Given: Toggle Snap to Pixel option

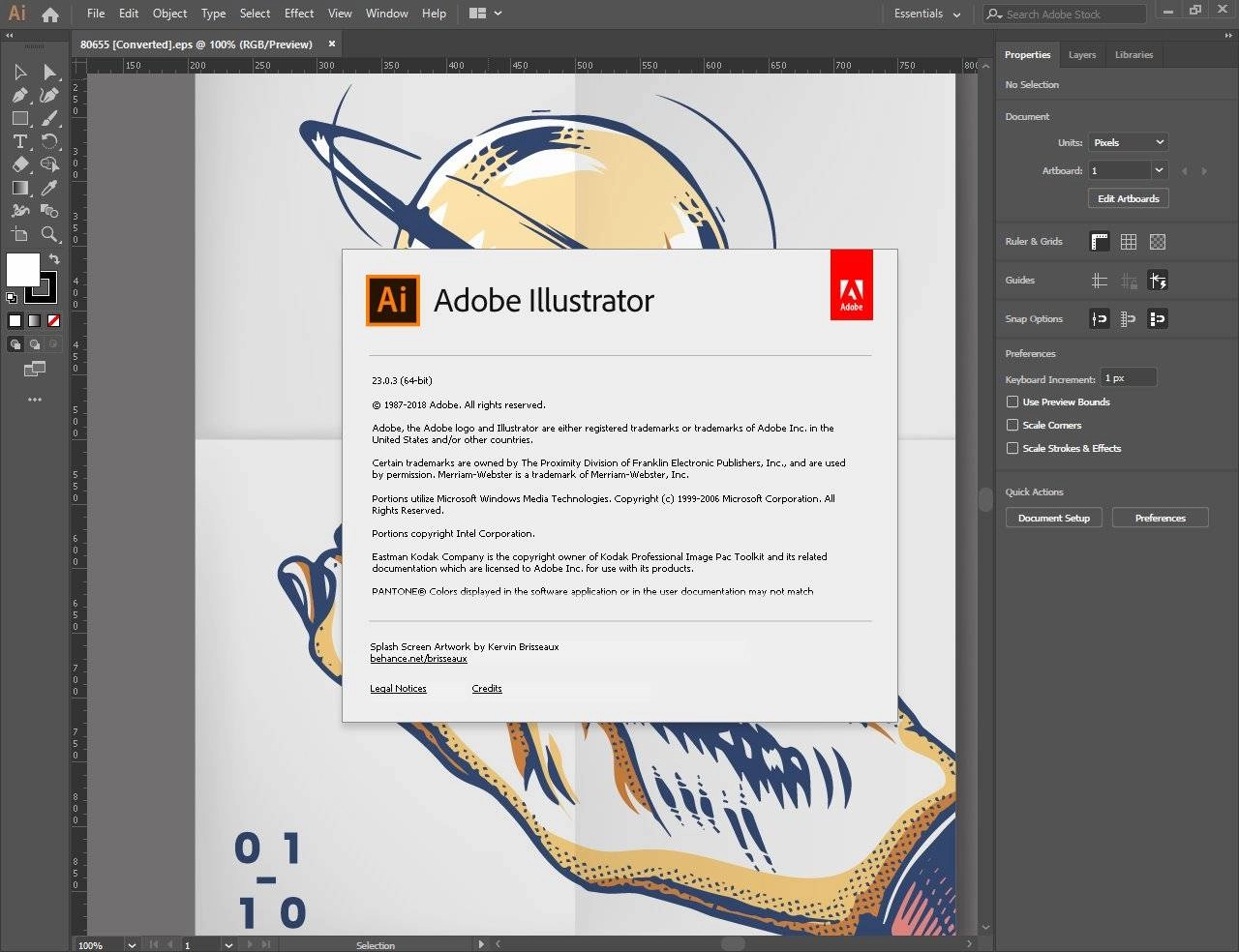Looking at the screenshot, I should point(1158,319).
